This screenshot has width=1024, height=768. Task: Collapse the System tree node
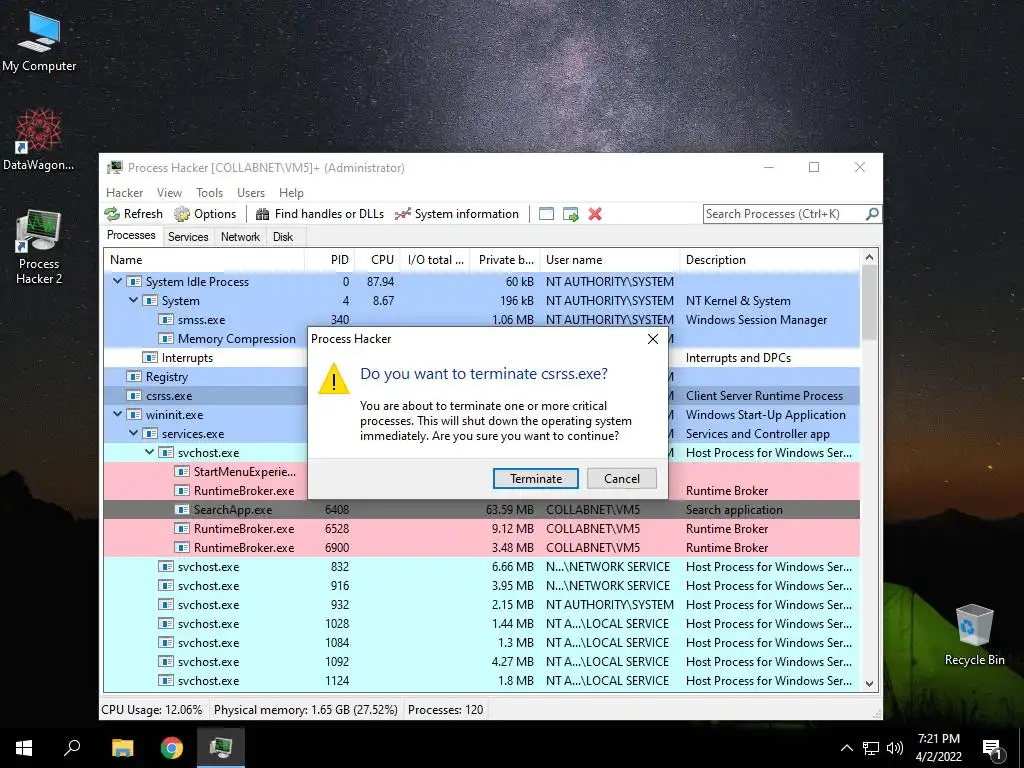pyautogui.click(x=133, y=300)
